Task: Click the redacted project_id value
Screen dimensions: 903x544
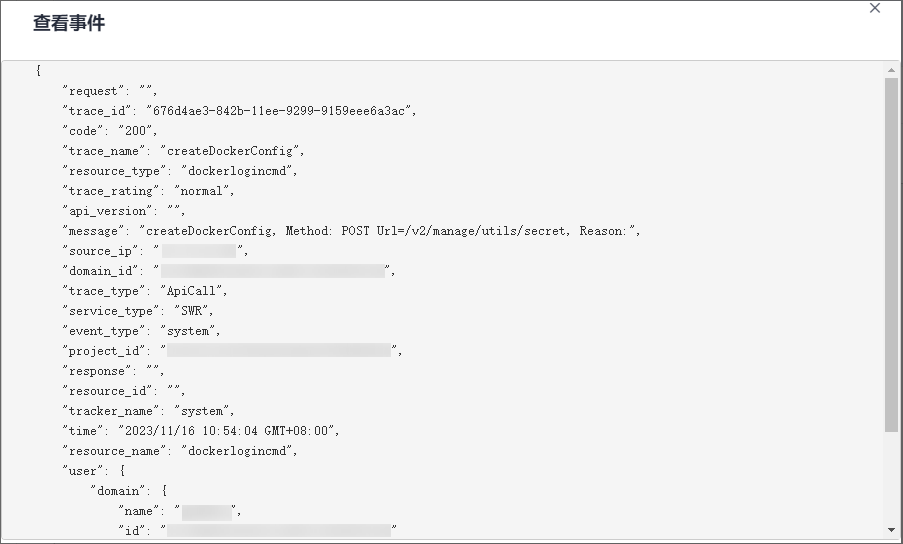Action: tap(279, 351)
